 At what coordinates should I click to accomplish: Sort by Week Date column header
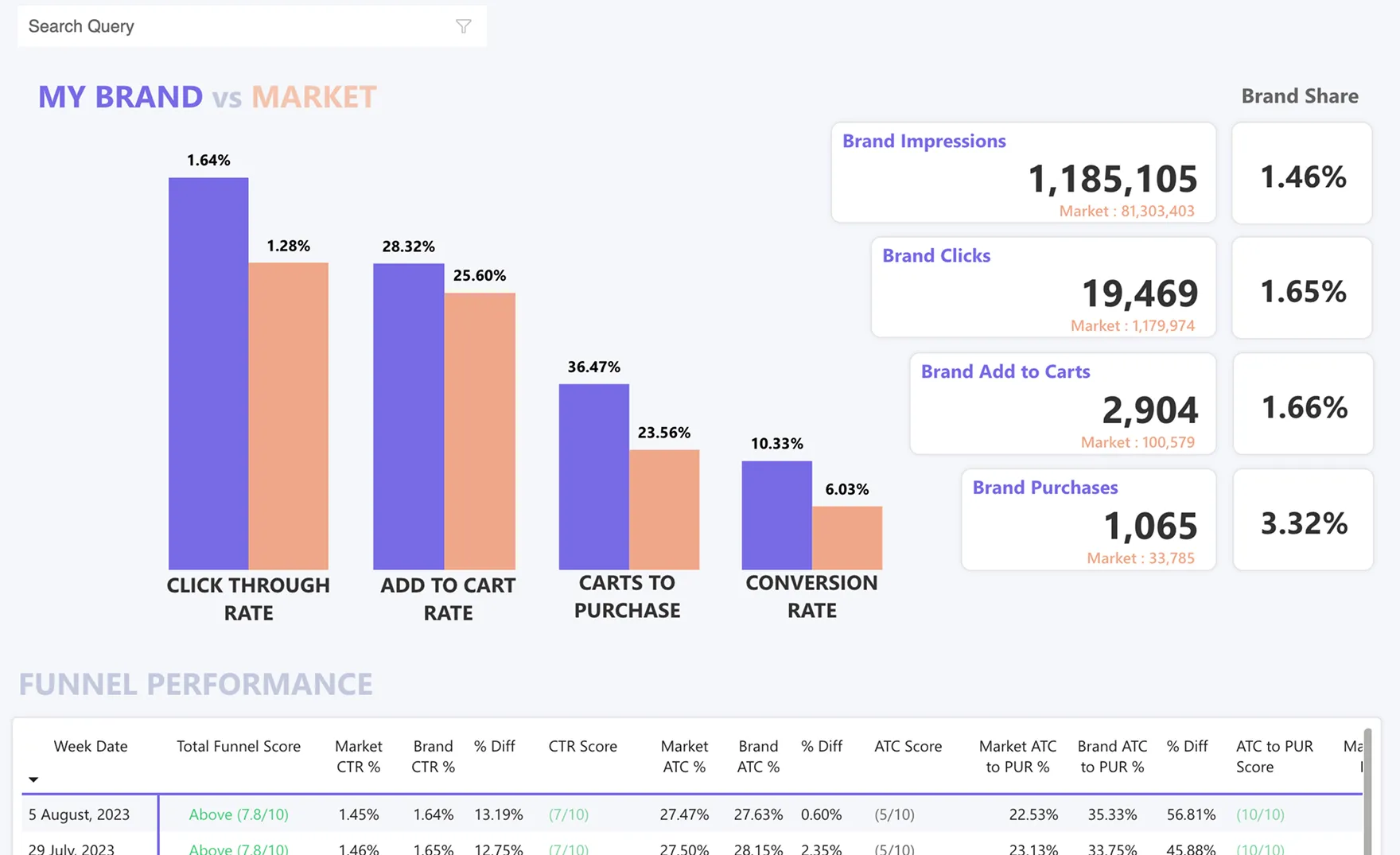click(91, 746)
